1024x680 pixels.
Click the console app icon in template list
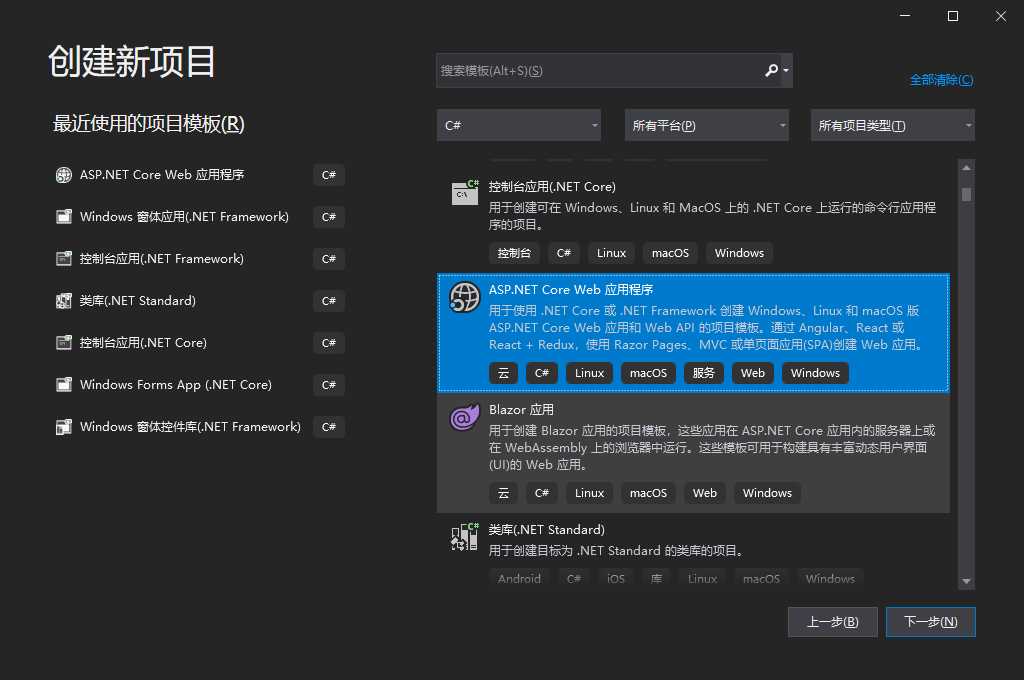[x=465, y=193]
